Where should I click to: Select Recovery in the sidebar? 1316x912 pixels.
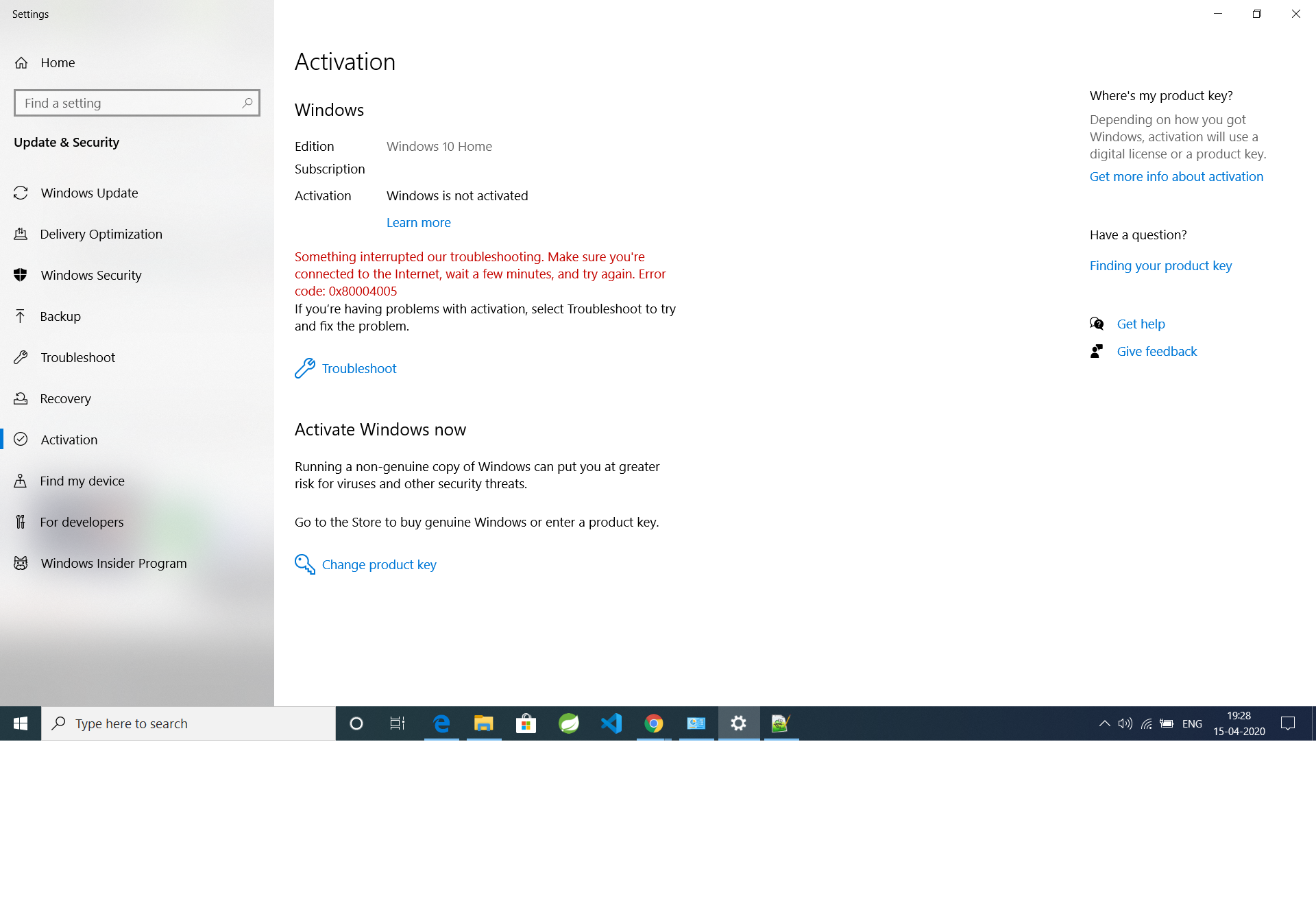[65, 398]
